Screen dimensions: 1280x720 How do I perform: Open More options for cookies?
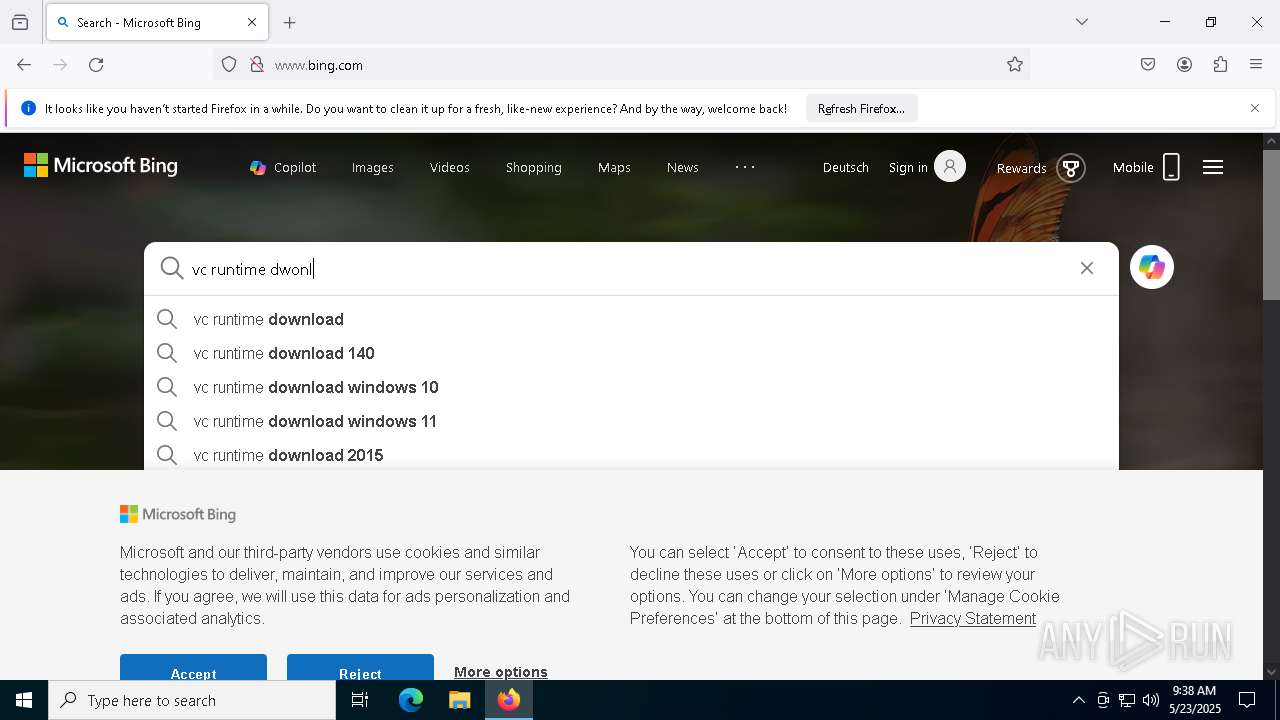pyautogui.click(x=501, y=672)
